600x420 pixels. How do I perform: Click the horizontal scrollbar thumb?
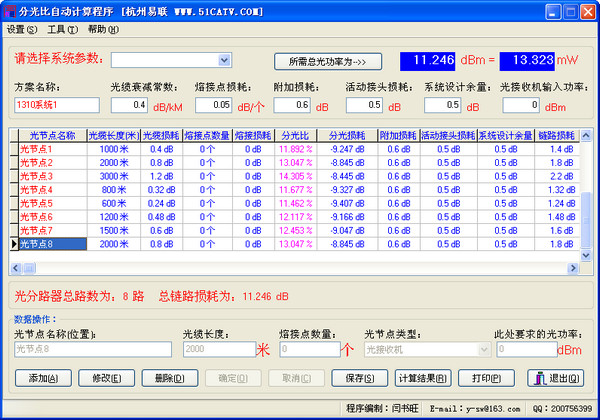coord(29,268)
